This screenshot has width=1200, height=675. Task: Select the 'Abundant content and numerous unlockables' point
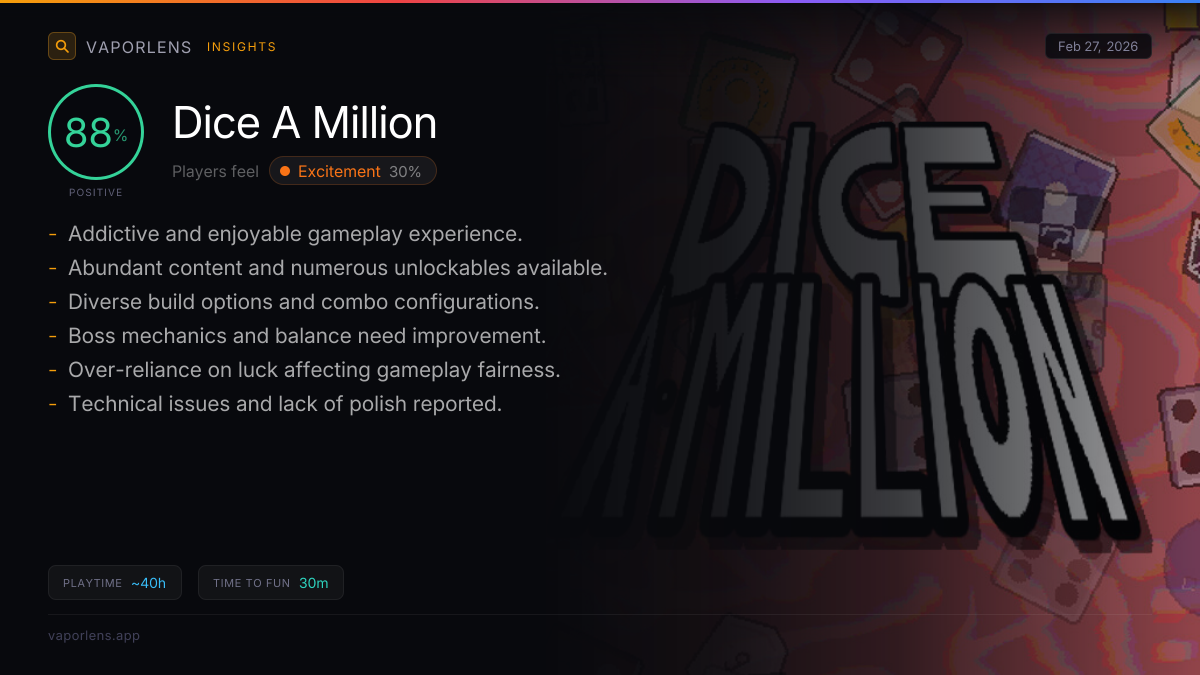(x=337, y=268)
